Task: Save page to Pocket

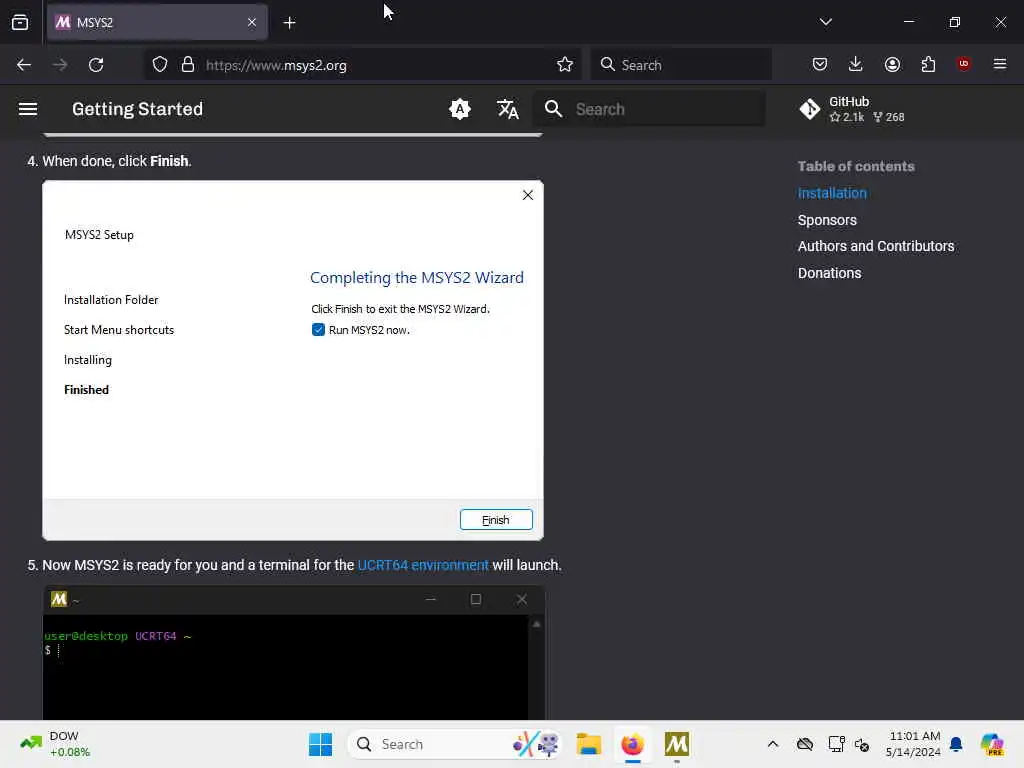Action: point(820,64)
